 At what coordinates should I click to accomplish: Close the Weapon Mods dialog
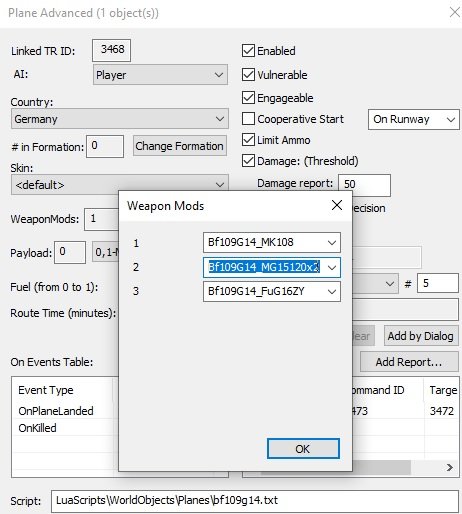click(337, 205)
